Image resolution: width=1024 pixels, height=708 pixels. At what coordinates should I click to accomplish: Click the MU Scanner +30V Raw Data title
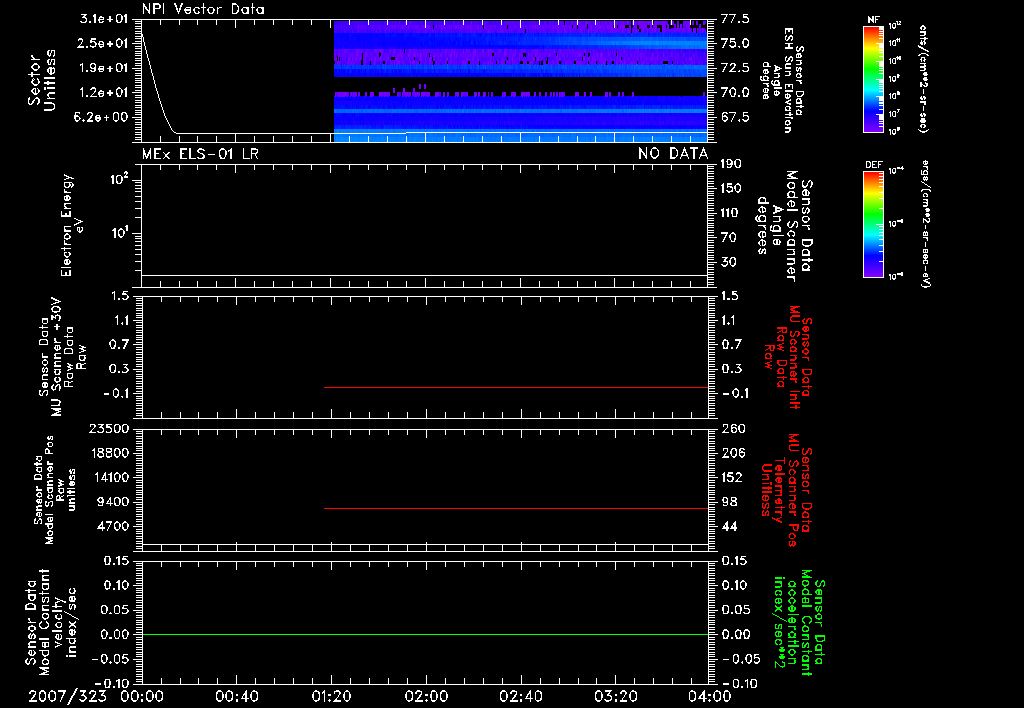(62, 357)
